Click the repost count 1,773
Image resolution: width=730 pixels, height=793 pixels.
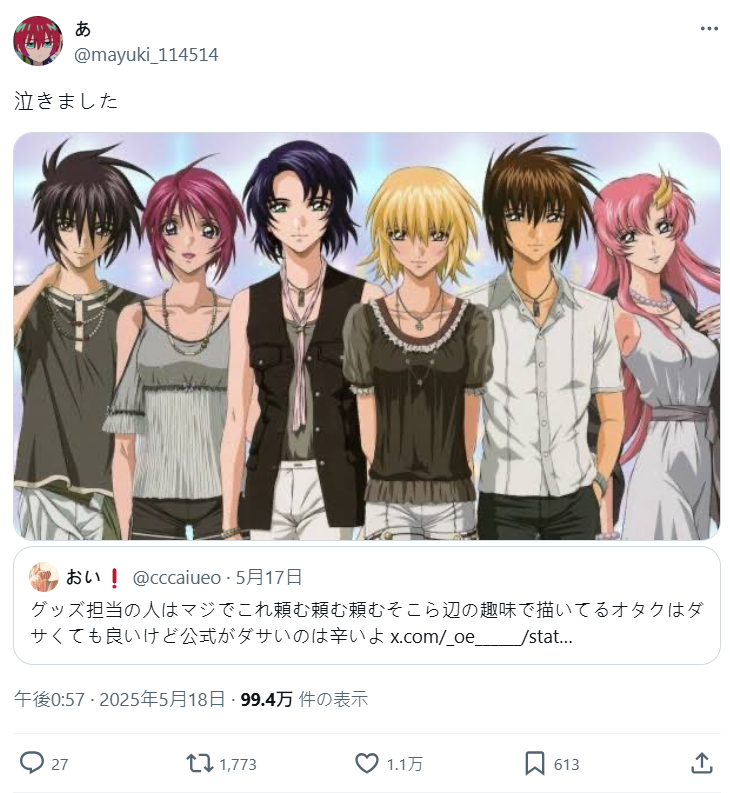point(238,764)
